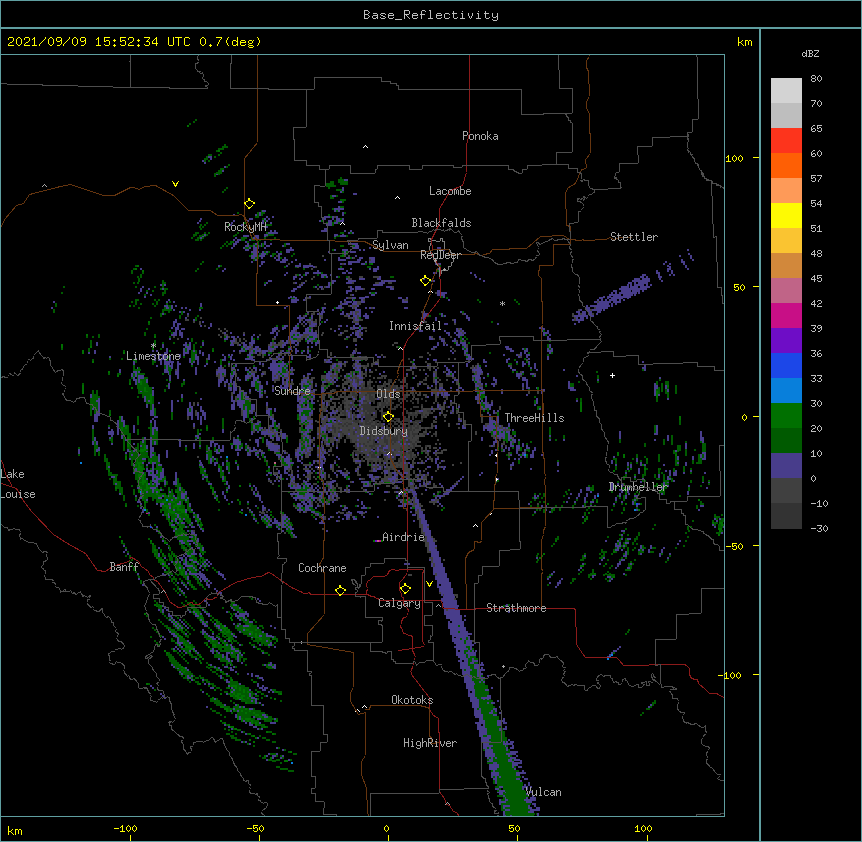Click the Ponoka city label
This screenshot has width=862, height=842.
point(480,136)
